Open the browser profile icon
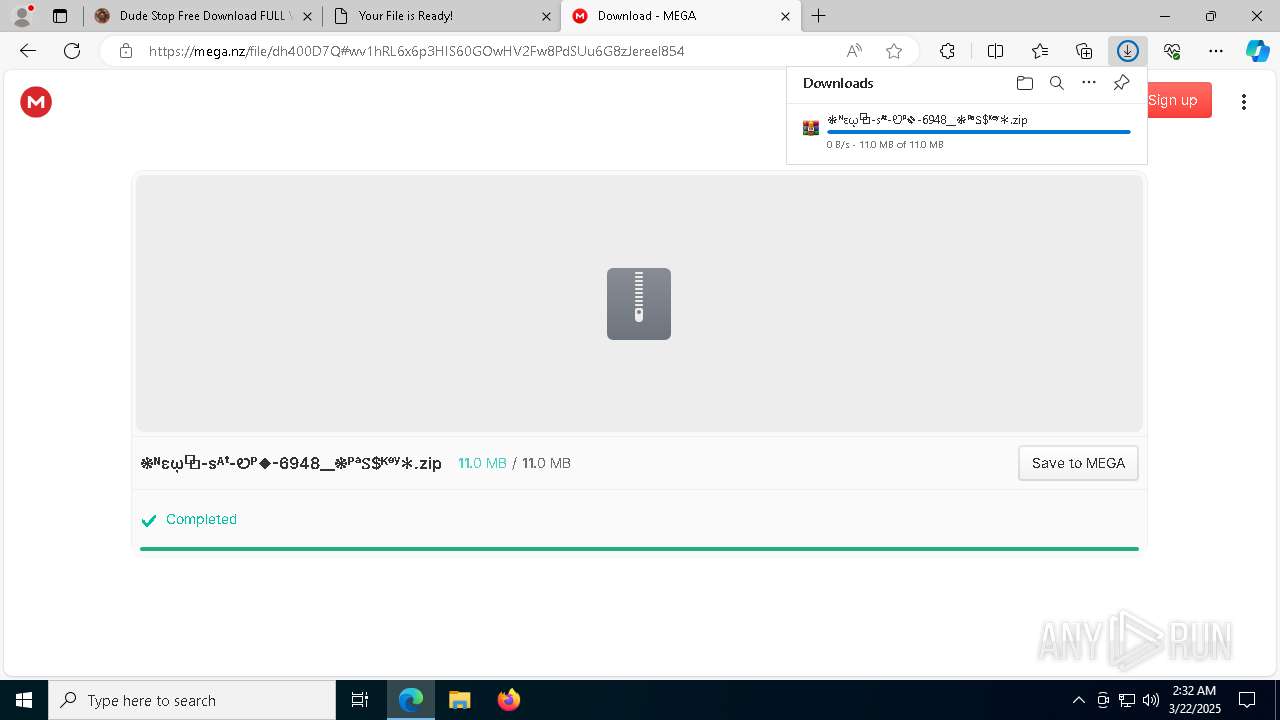This screenshot has width=1280, height=720. (21, 16)
